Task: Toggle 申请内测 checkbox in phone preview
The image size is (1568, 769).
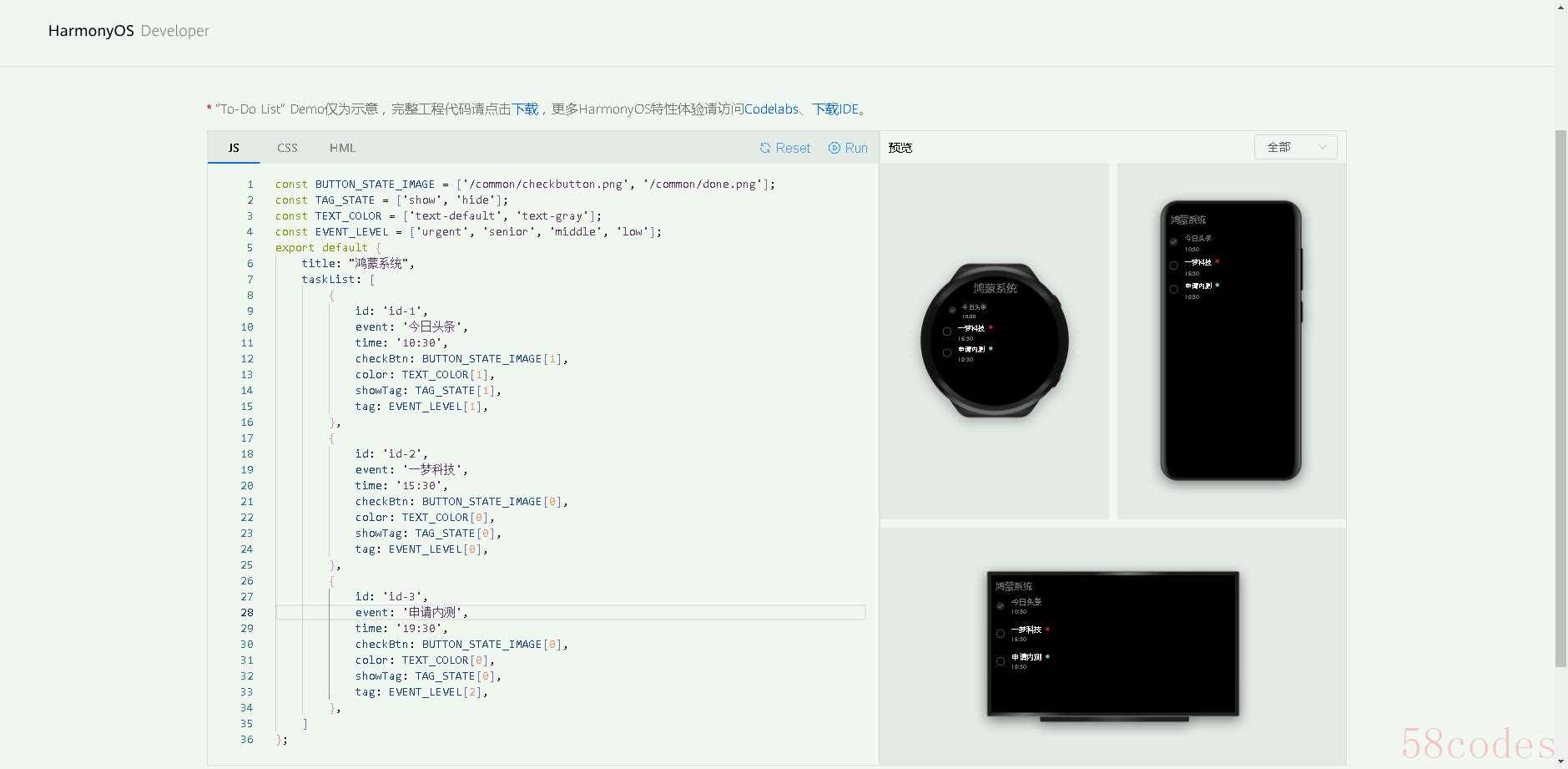Action: tap(1173, 289)
